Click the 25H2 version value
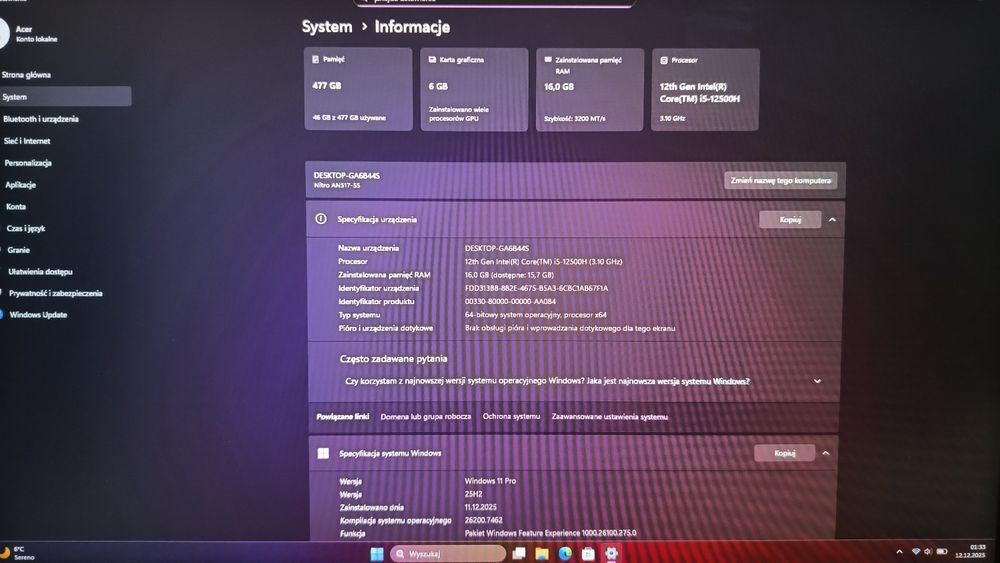The image size is (1000, 563). coord(473,494)
